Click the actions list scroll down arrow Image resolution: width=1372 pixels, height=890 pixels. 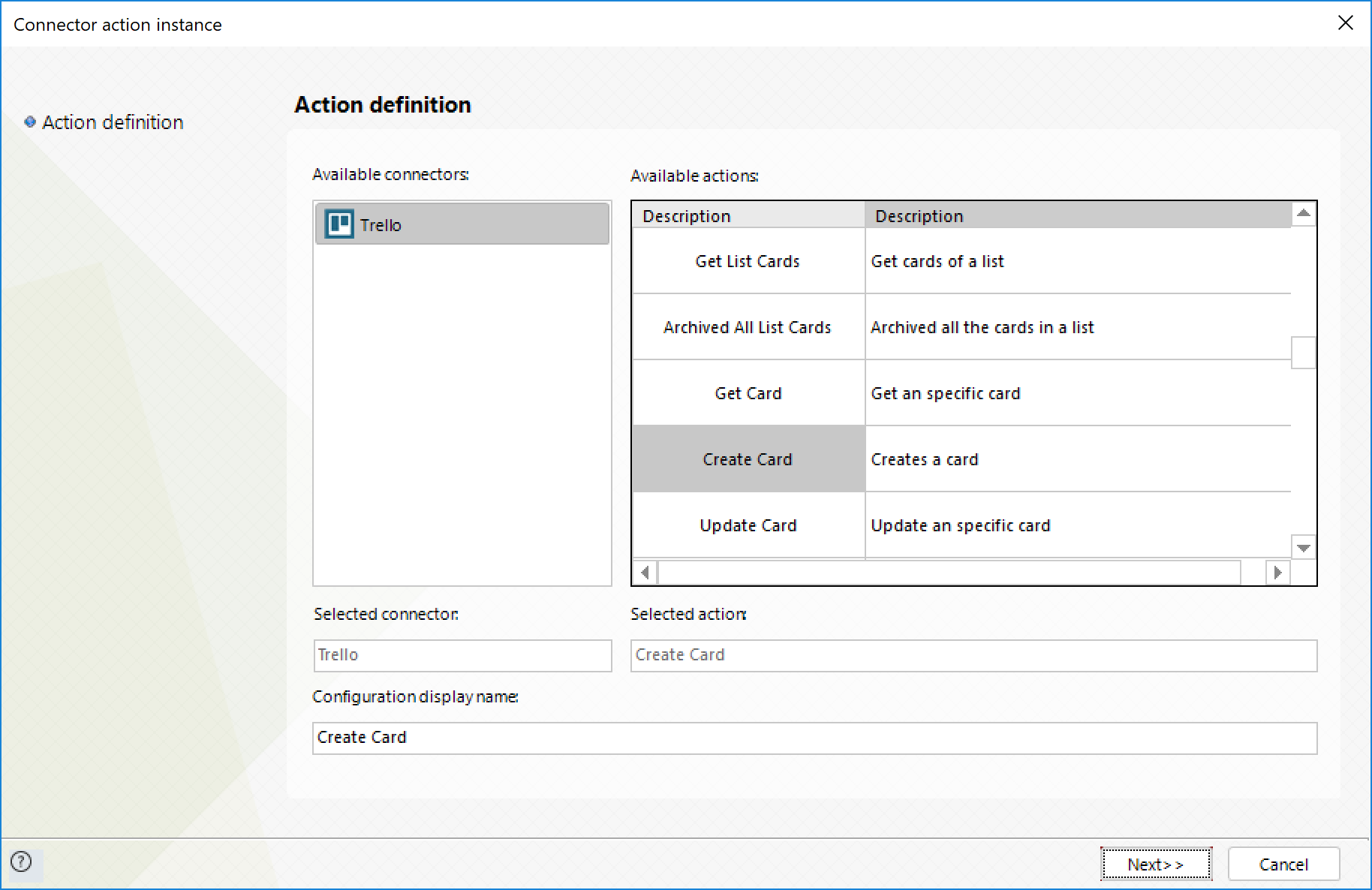(1304, 548)
